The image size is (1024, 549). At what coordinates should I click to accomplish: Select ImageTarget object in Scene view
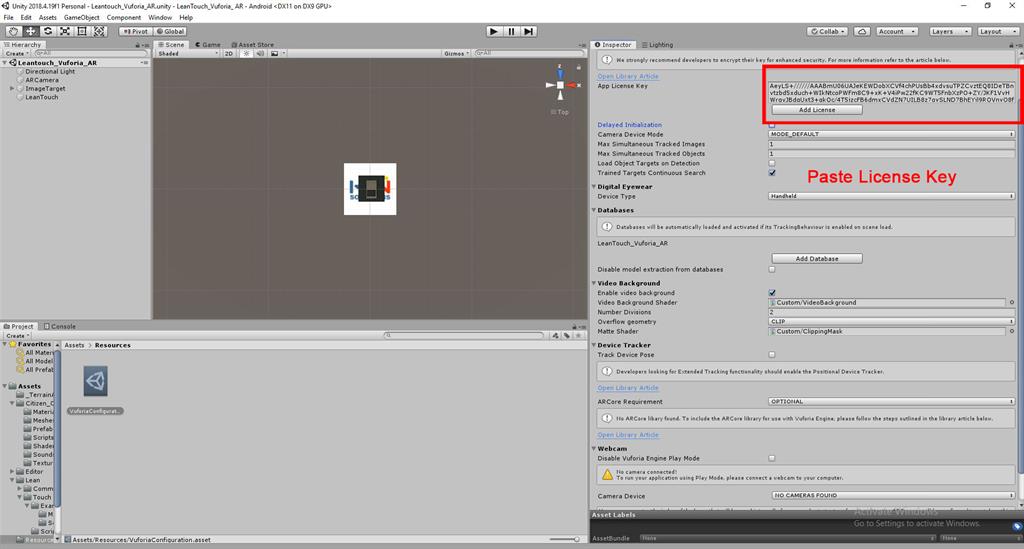[x=370, y=189]
